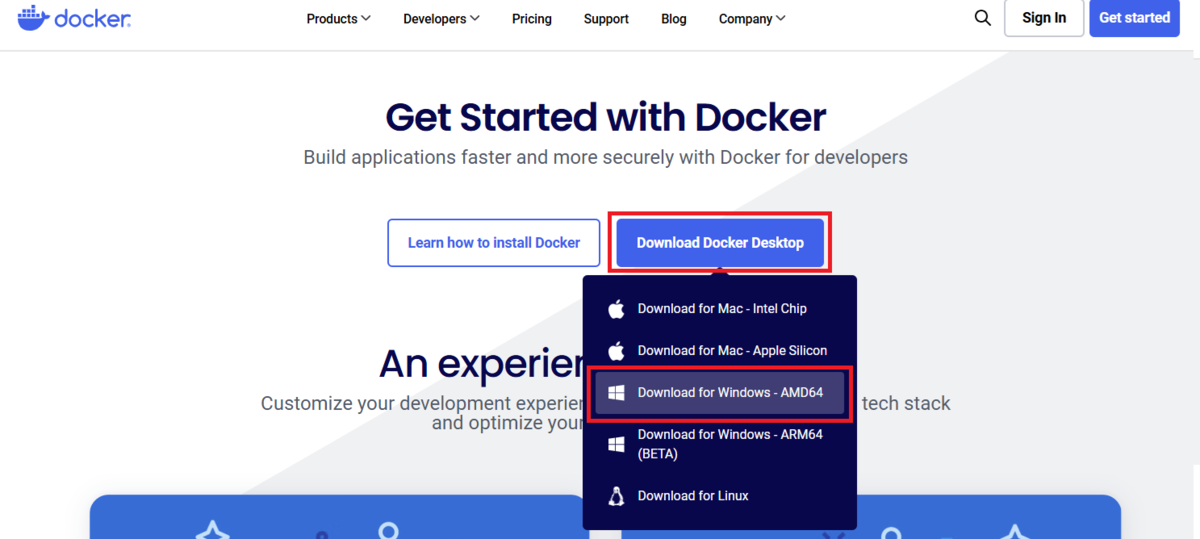
Task: Expand the Developers menu
Action: tap(442, 18)
